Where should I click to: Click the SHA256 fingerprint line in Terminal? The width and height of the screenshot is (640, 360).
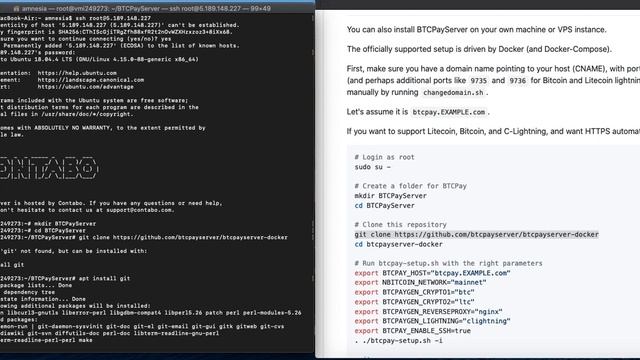tap(116, 32)
